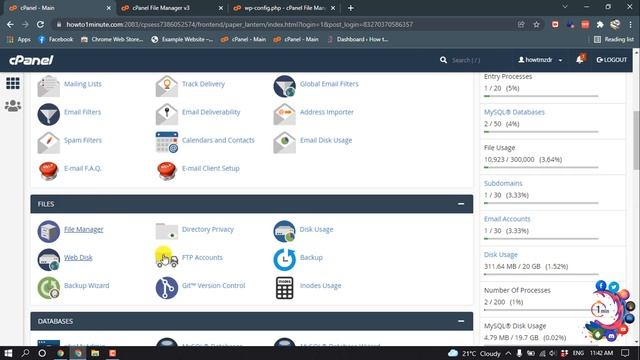The image size is (640, 360).
Task: Open the File Manager link
Action: (83, 229)
